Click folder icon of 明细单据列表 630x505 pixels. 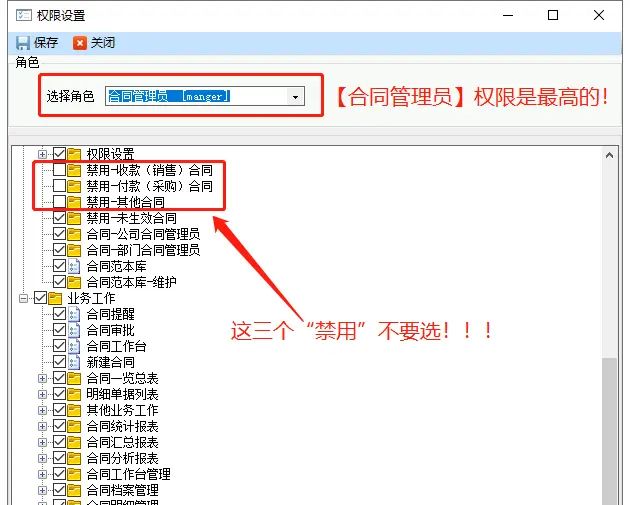tap(74, 395)
